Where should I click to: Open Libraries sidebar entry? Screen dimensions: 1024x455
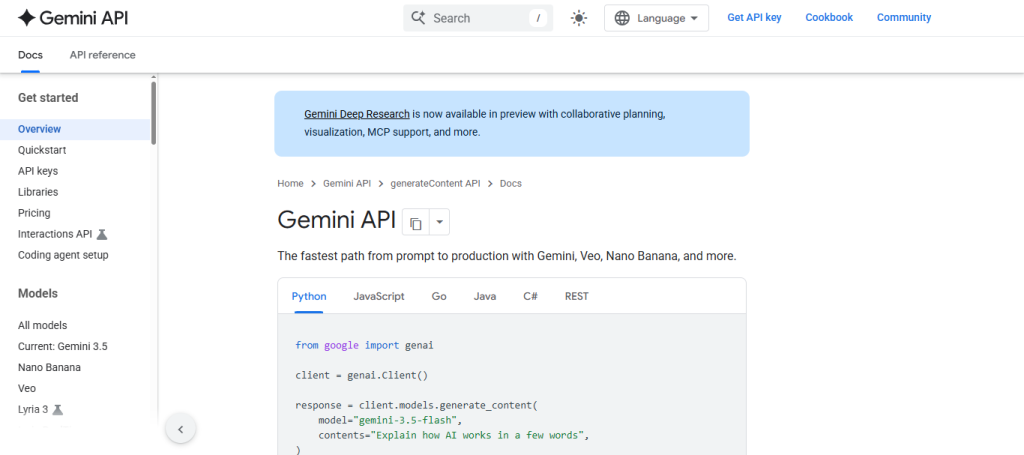[x=38, y=192]
